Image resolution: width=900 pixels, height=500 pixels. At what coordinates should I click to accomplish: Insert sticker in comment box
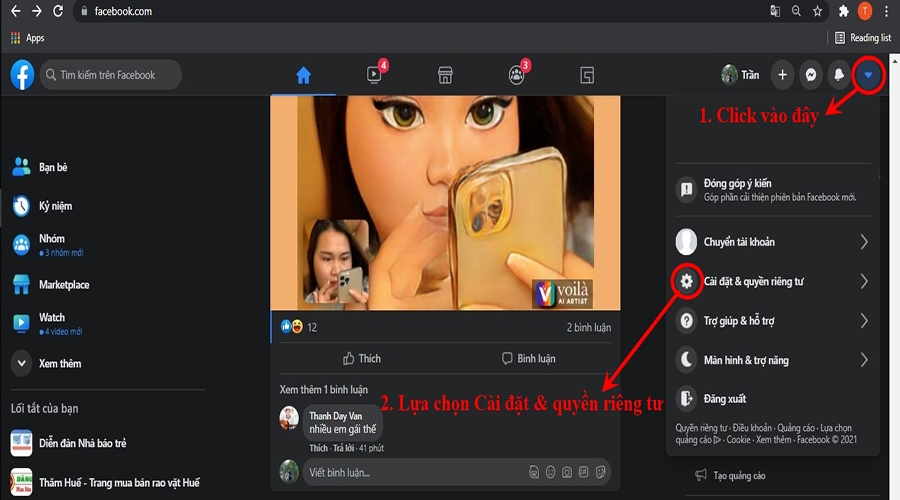600,472
